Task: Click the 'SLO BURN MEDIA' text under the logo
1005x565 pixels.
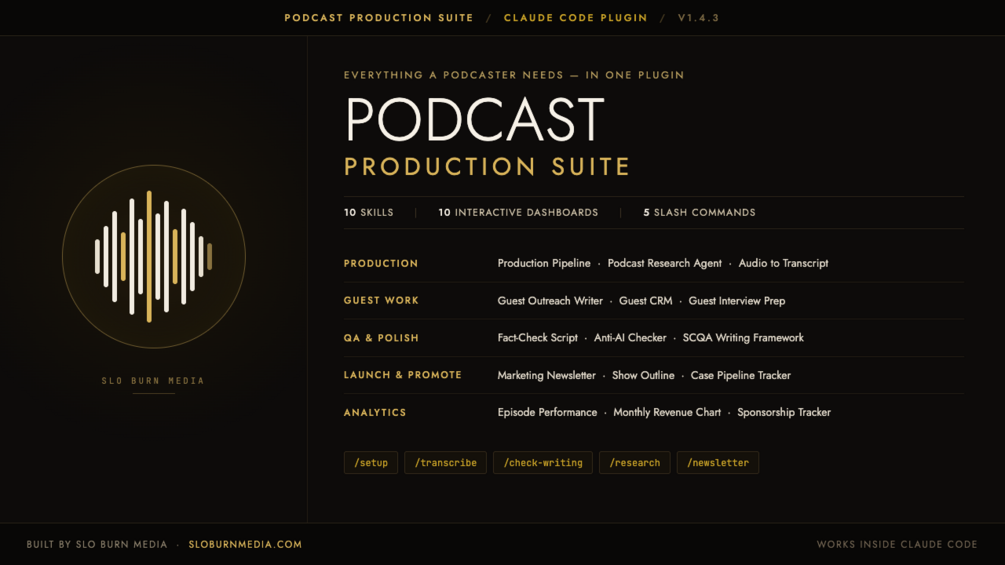Action: click(x=153, y=381)
